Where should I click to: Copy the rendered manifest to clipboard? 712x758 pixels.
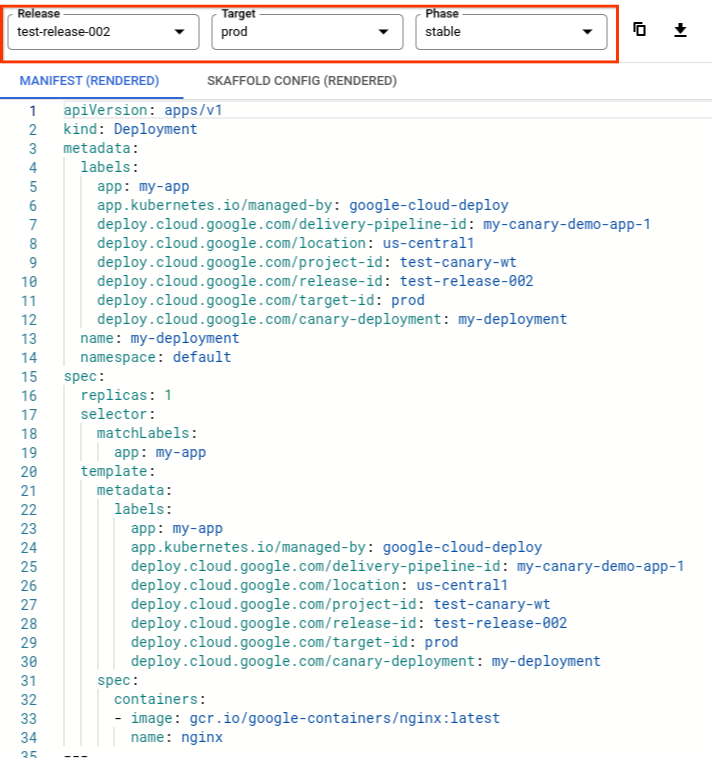(640, 30)
